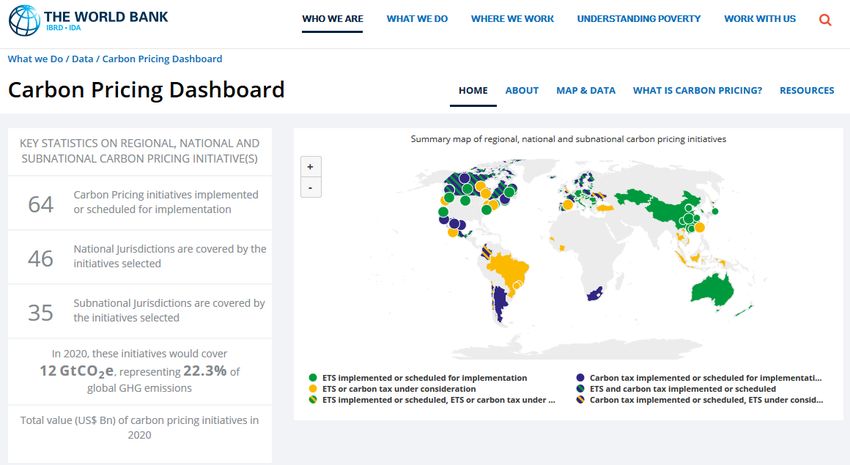Switch to the ABOUT tab
850x465 pixels.
[x=522, y=91]
